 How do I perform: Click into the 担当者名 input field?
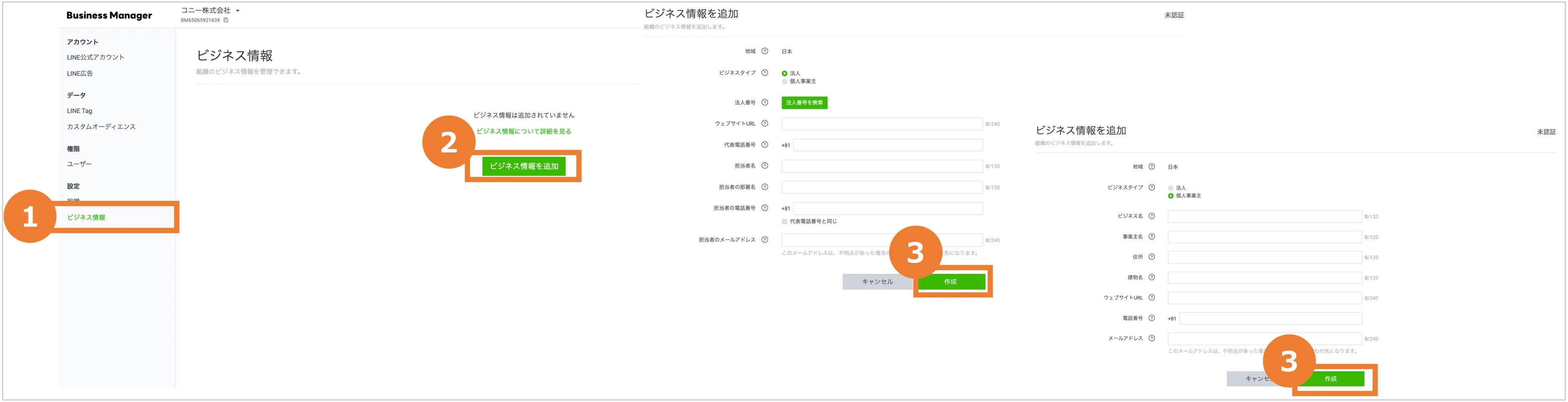tap(881, 166)
